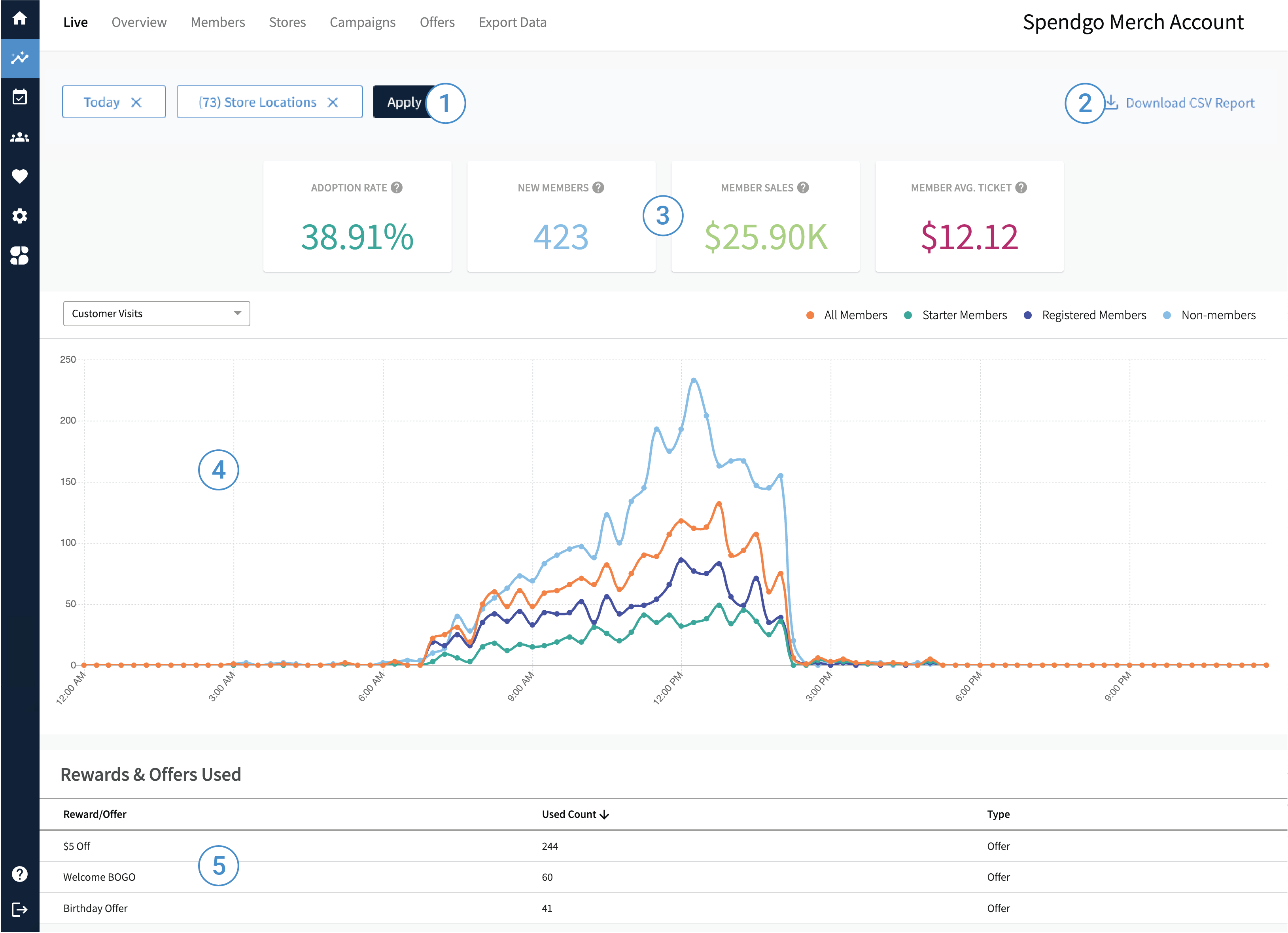Screen dimensions: 1288x933
Task: Log out using the sidebar exit icon
Action: pos(20,909)
